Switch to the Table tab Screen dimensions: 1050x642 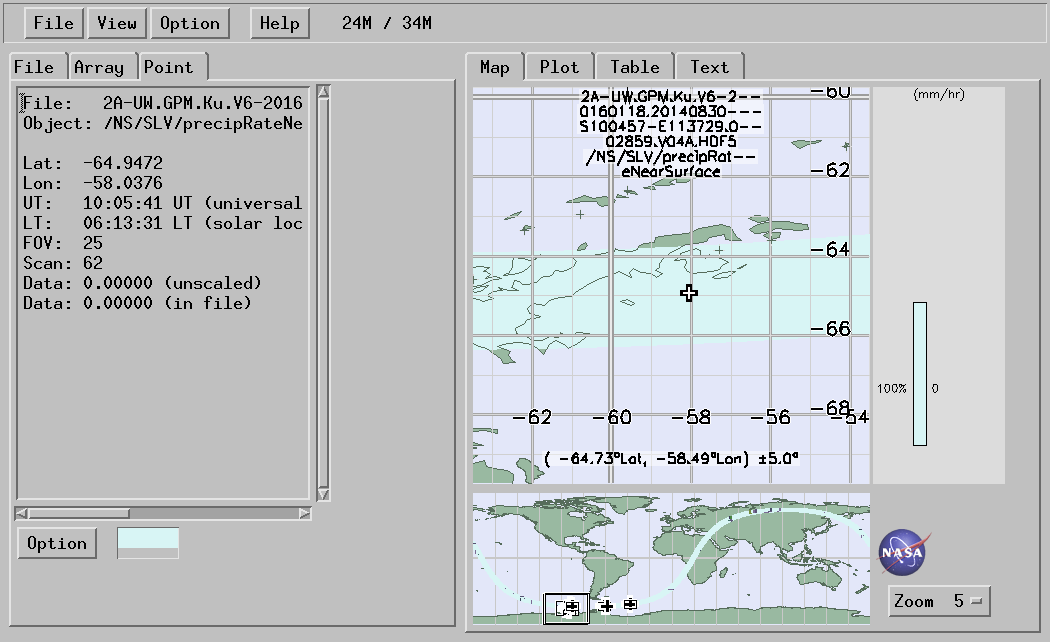click(634, 67)
